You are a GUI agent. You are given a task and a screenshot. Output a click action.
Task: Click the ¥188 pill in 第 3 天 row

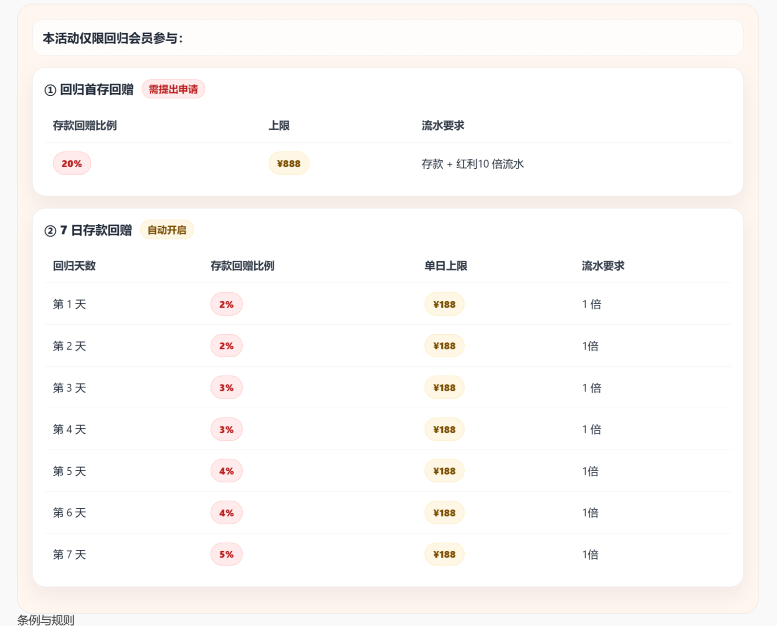(444, 388)
